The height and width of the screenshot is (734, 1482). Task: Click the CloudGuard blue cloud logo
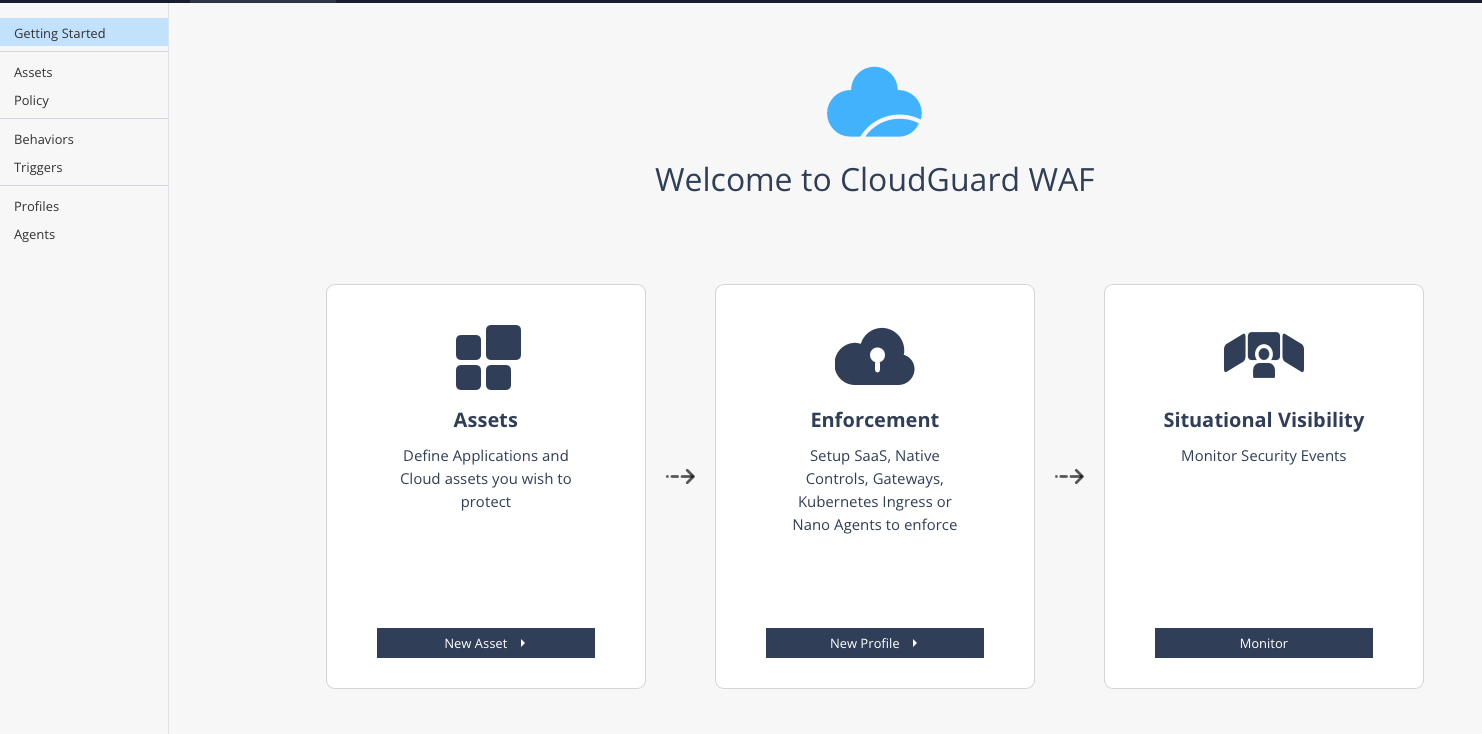(874, 102)
